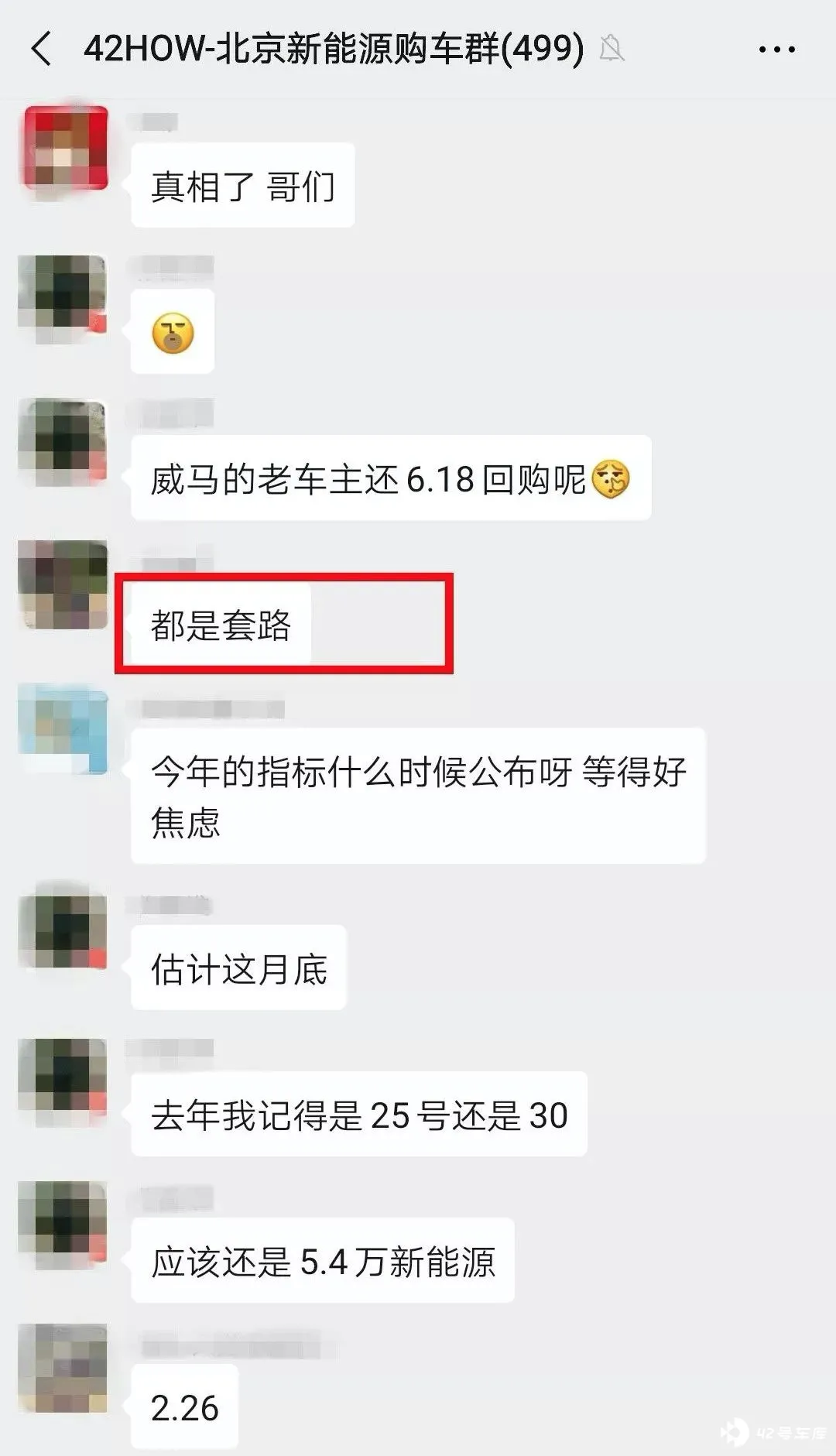Open the three-dot group menu
836x1456 pixels.
[x=777, y=50]
